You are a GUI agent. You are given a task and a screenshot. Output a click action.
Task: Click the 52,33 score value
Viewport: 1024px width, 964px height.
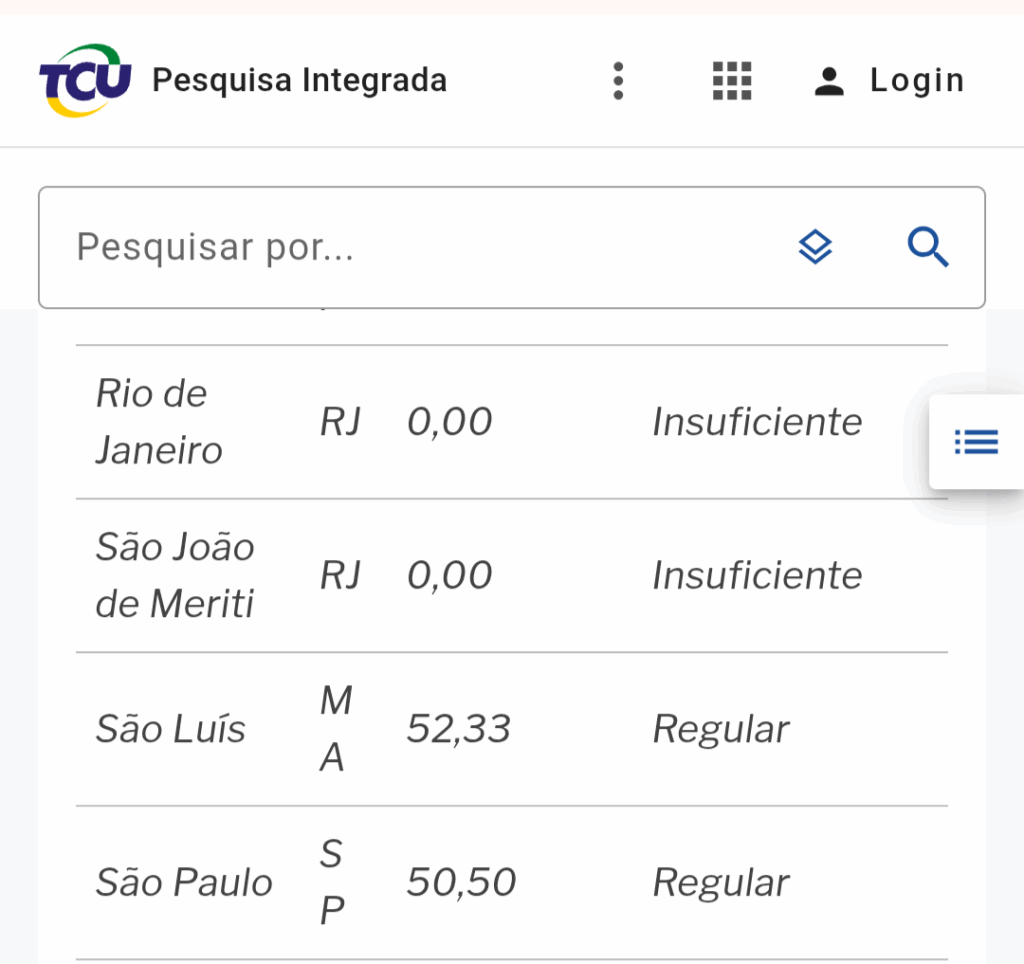pyautogui.click(x=458, y=729)
